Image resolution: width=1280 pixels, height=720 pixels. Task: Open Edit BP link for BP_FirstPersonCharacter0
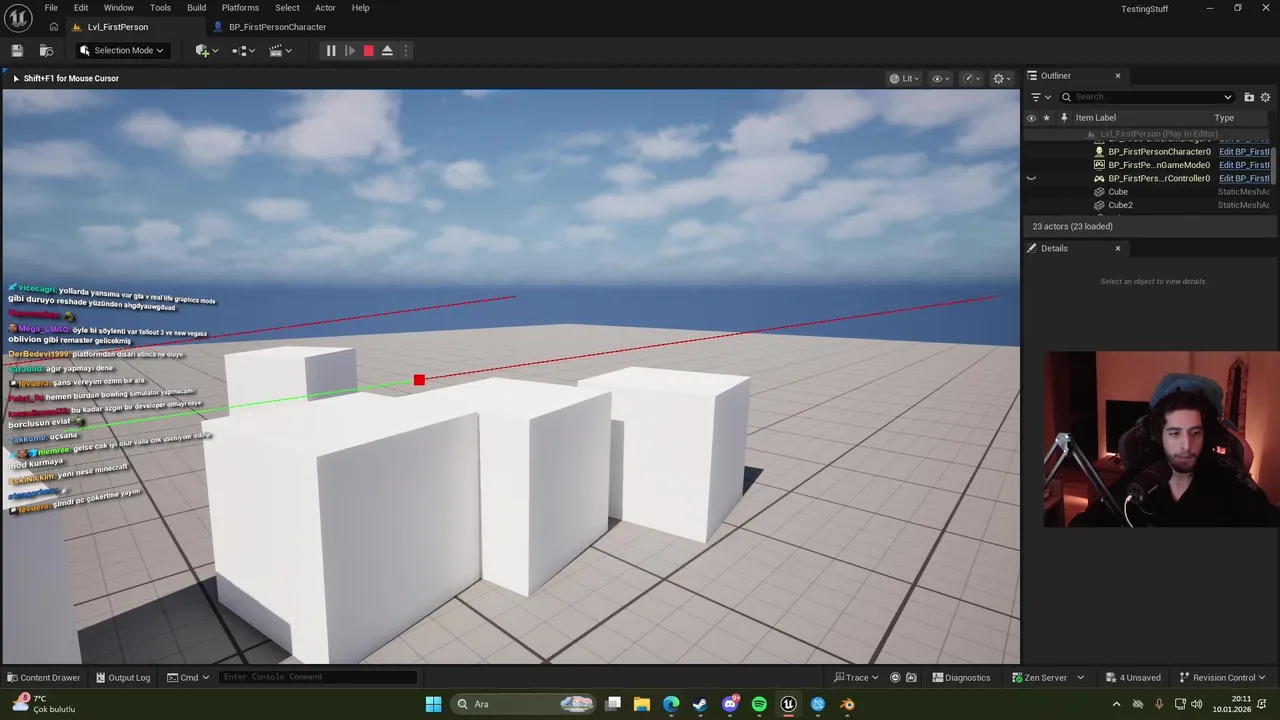1244,152
